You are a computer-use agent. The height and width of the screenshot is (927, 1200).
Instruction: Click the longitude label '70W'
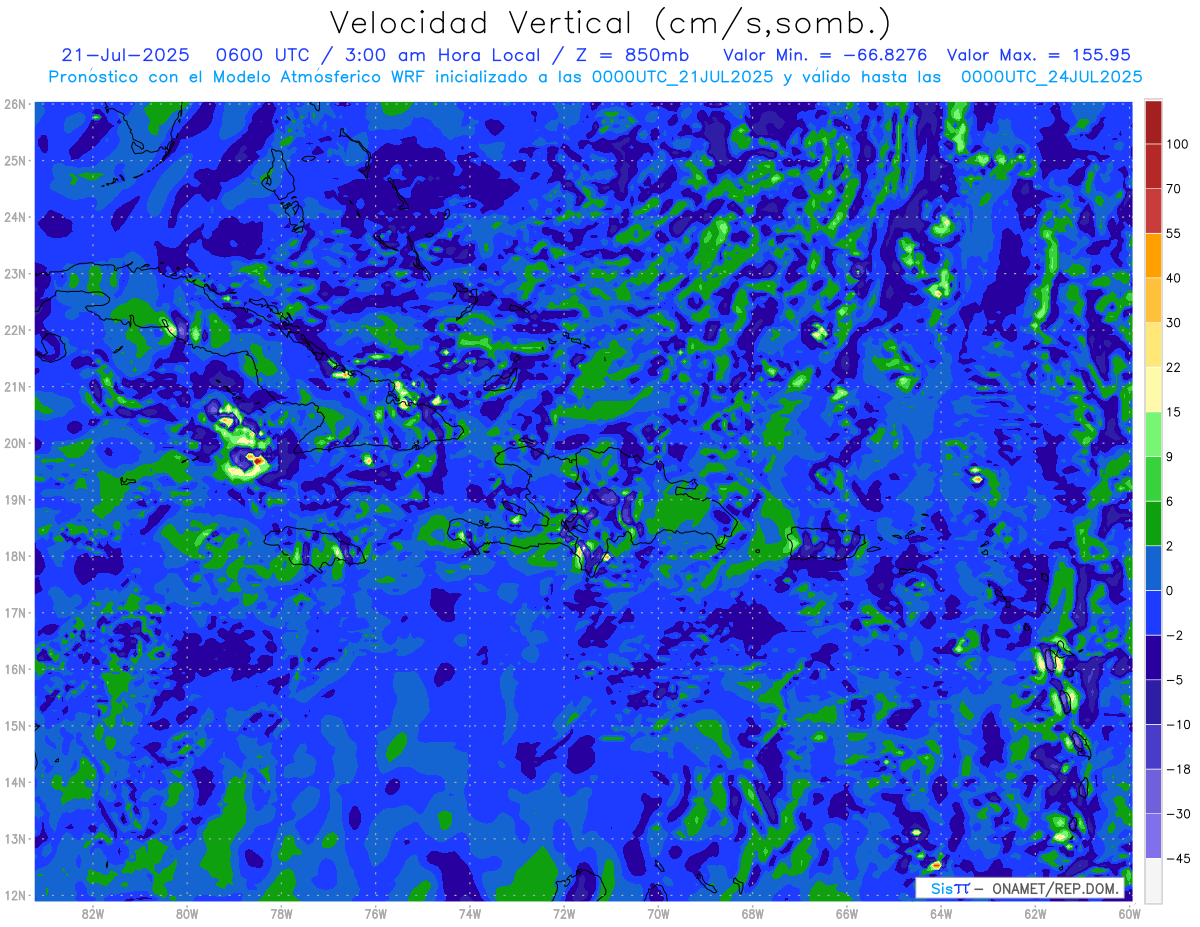[658, 913]
